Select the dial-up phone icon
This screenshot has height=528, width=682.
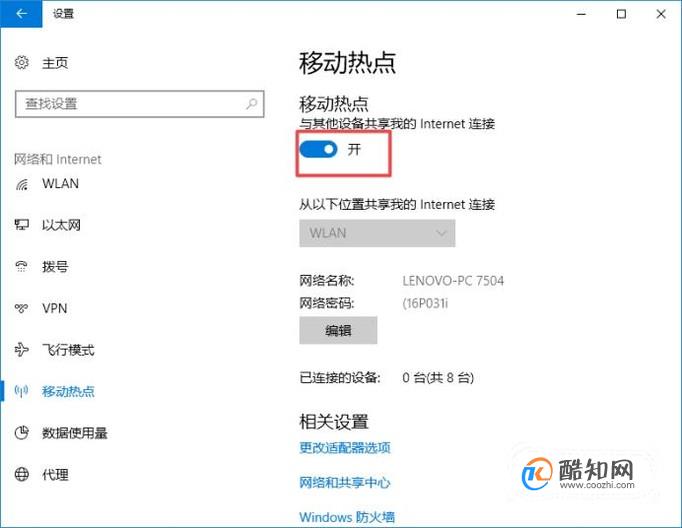click(x=22, y=266)
